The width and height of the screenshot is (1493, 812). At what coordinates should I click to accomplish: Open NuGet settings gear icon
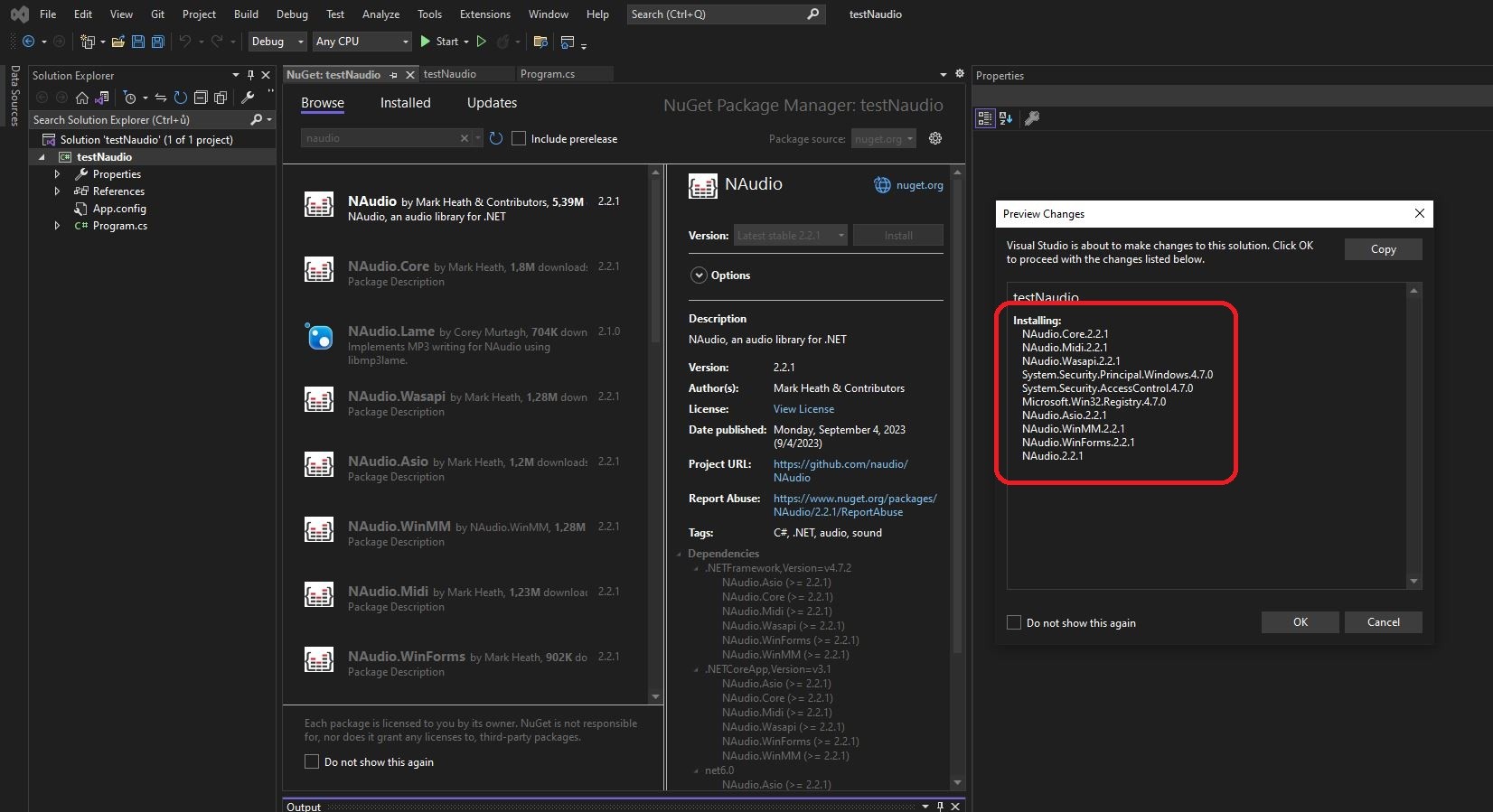click(935, 138)
